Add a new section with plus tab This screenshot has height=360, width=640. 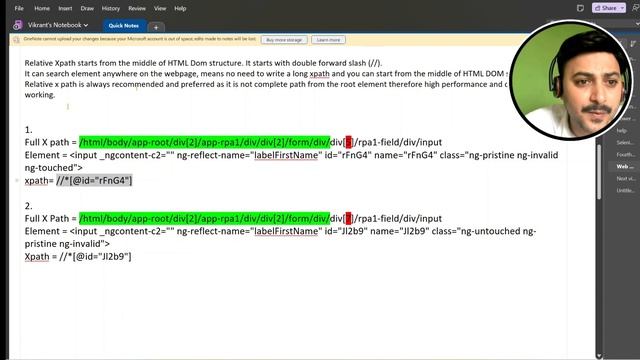[156, 27]
